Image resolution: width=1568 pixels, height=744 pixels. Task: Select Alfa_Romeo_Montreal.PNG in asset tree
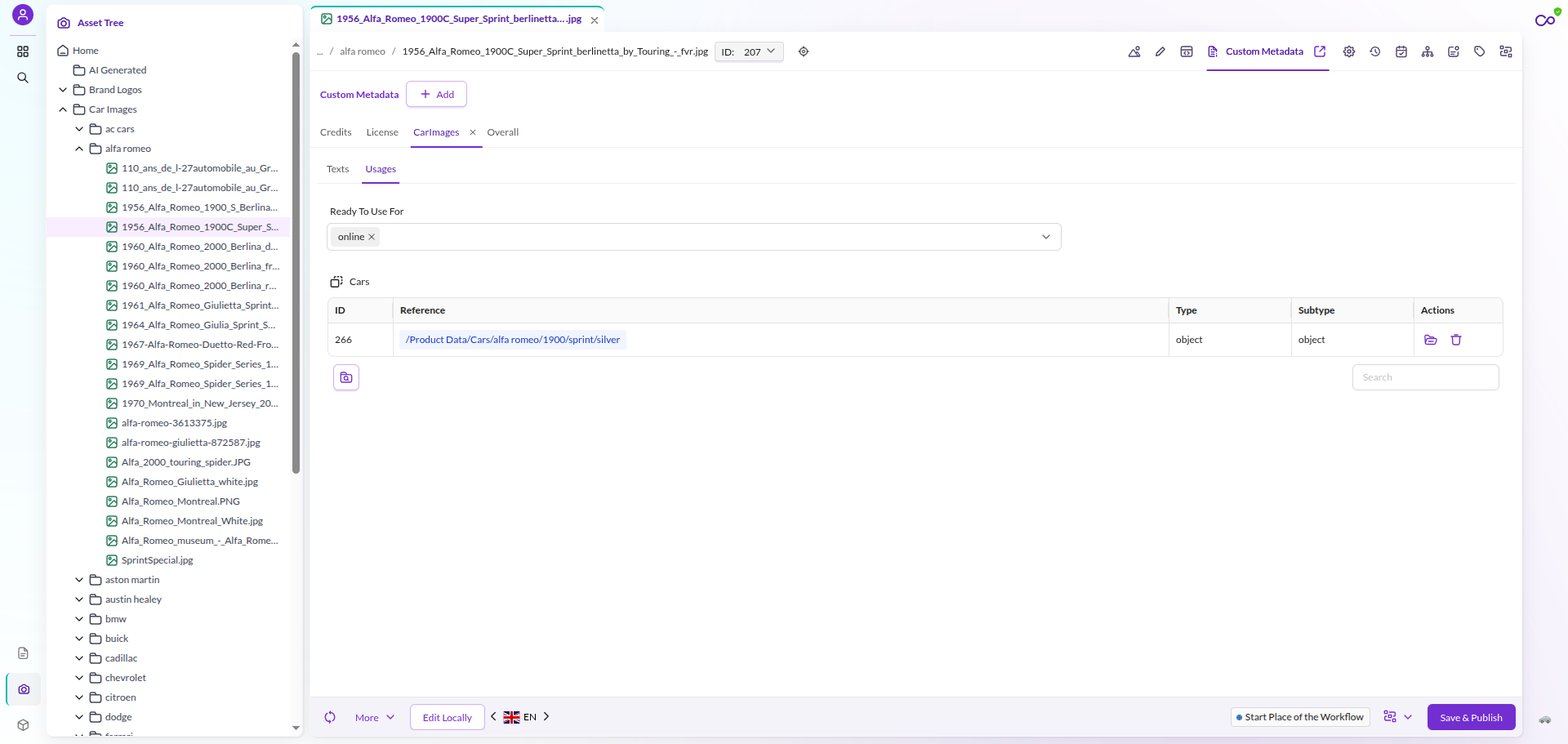[x=180, y=501]
